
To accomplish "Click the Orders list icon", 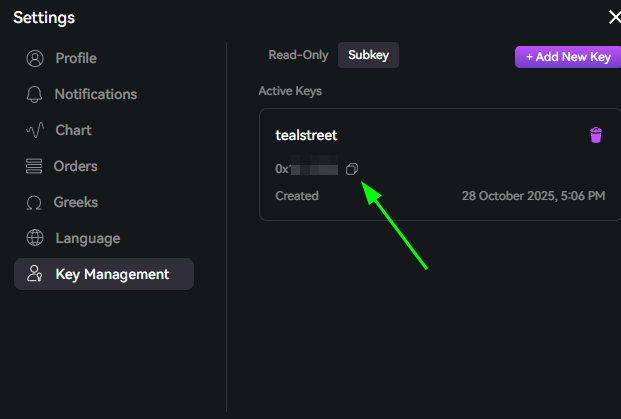I will [x=35, y=166].
